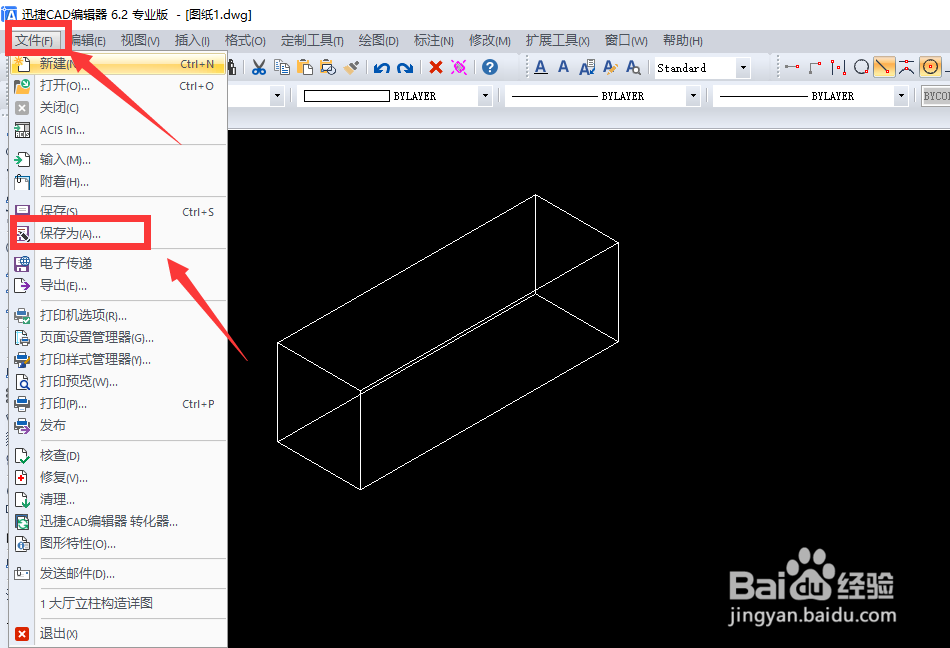Choose ACIS In... menu entry
Screen dimensions: 950x648
coord(118,130)
